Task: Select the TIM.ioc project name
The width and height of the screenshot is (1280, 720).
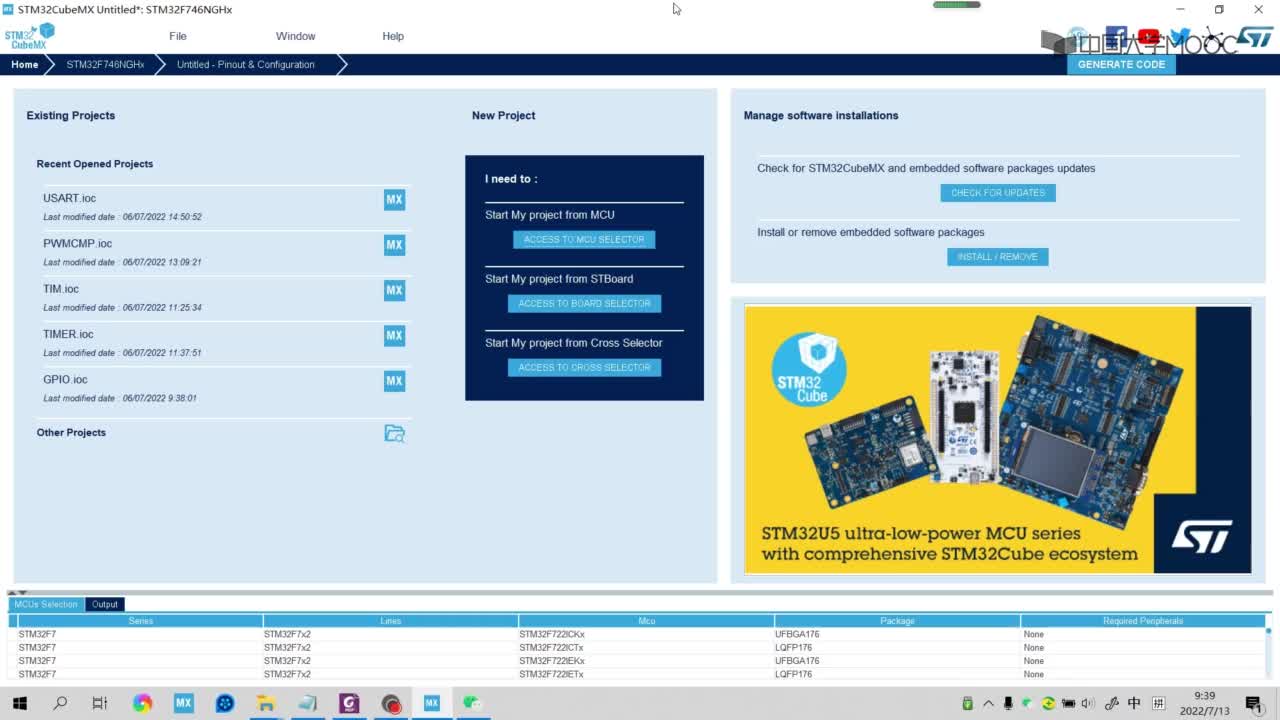Action: click(60, 289)
